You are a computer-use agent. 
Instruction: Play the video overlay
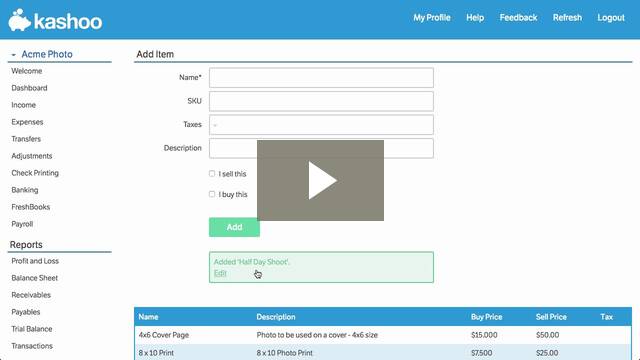click(320, 180)
